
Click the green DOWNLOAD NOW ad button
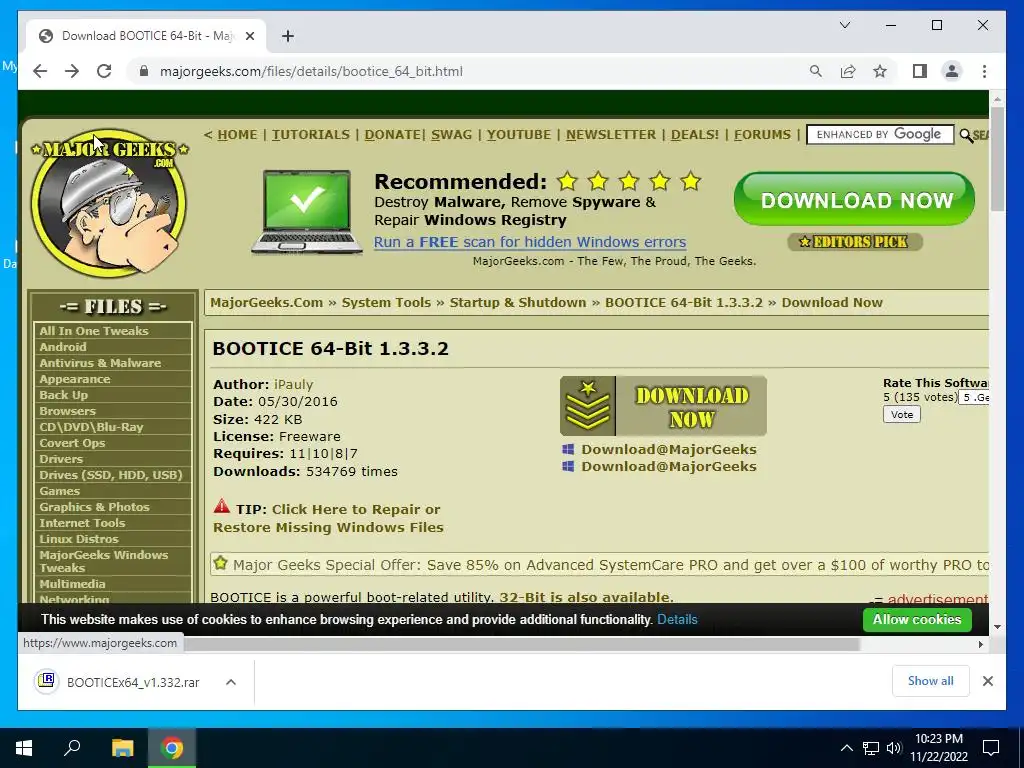pos(854,199)
